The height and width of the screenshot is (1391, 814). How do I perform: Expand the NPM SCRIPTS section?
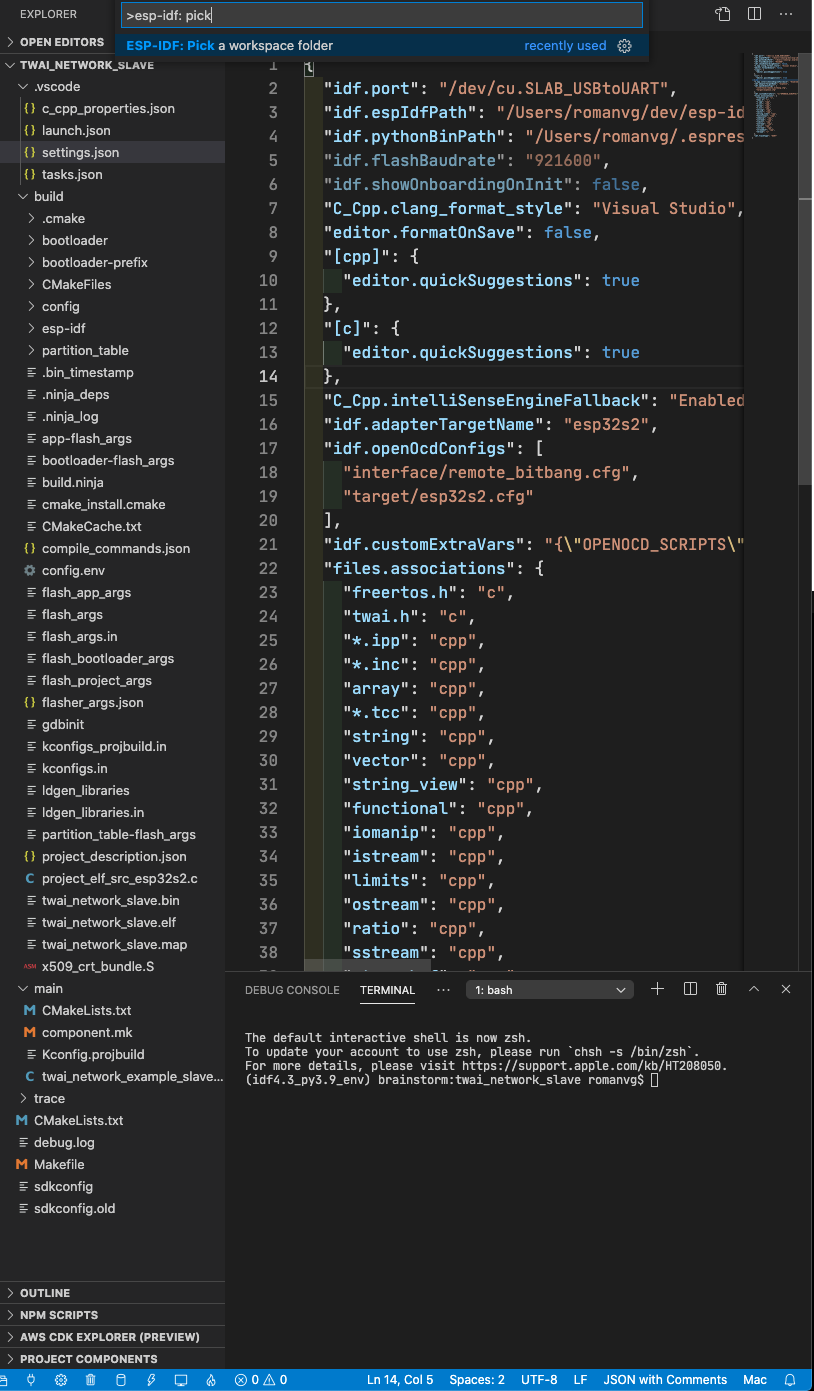tap(60, 1314)
